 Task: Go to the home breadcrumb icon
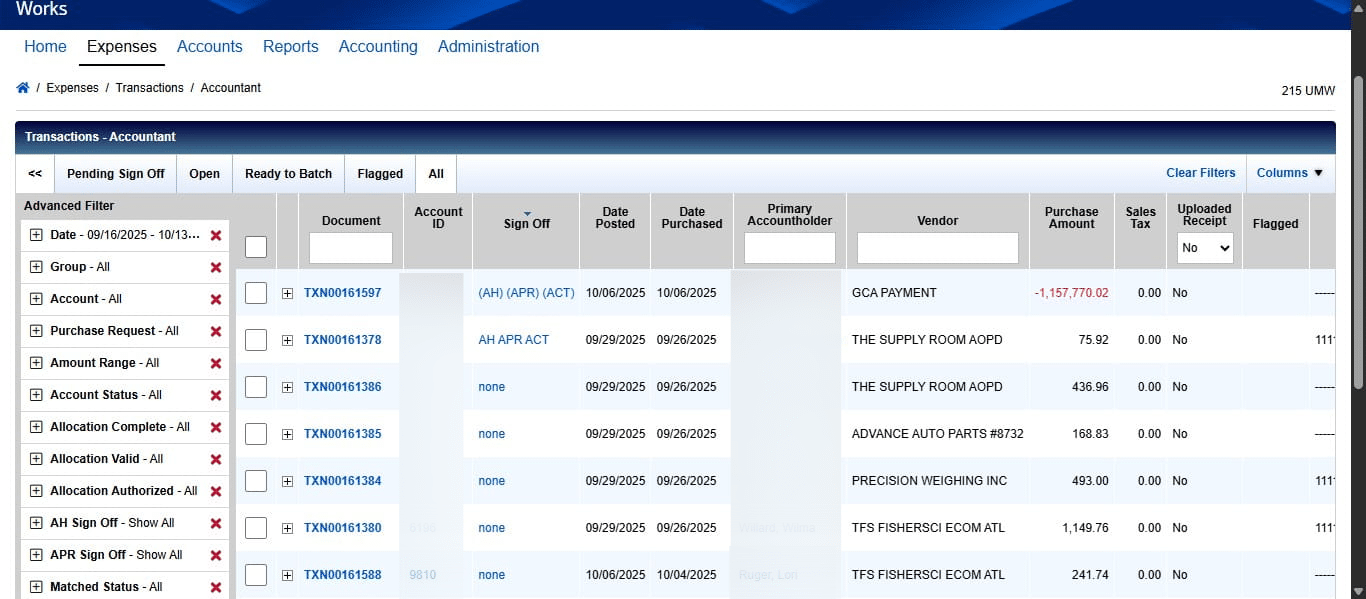coord(22,88)
